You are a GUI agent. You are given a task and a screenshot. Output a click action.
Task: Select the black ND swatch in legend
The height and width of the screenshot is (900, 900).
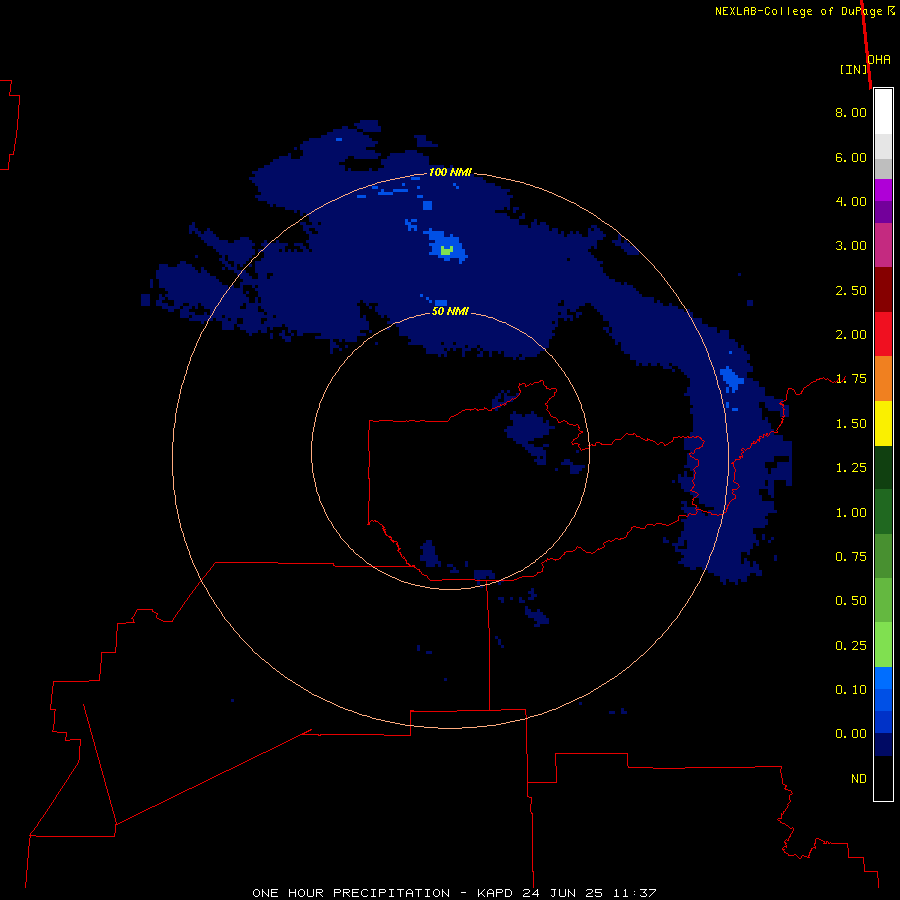tap(883, 778)
